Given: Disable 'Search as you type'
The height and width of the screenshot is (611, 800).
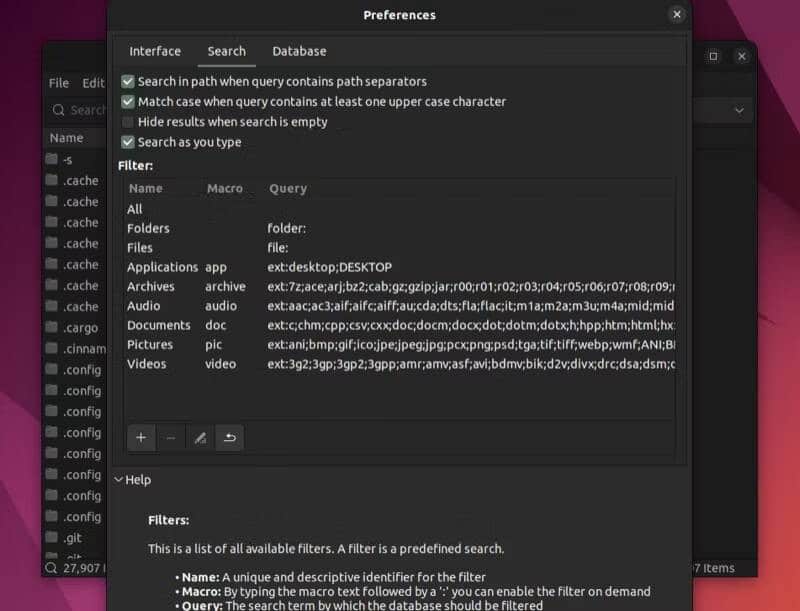Looking at the screenshot, I should click(x=128, y=142).
